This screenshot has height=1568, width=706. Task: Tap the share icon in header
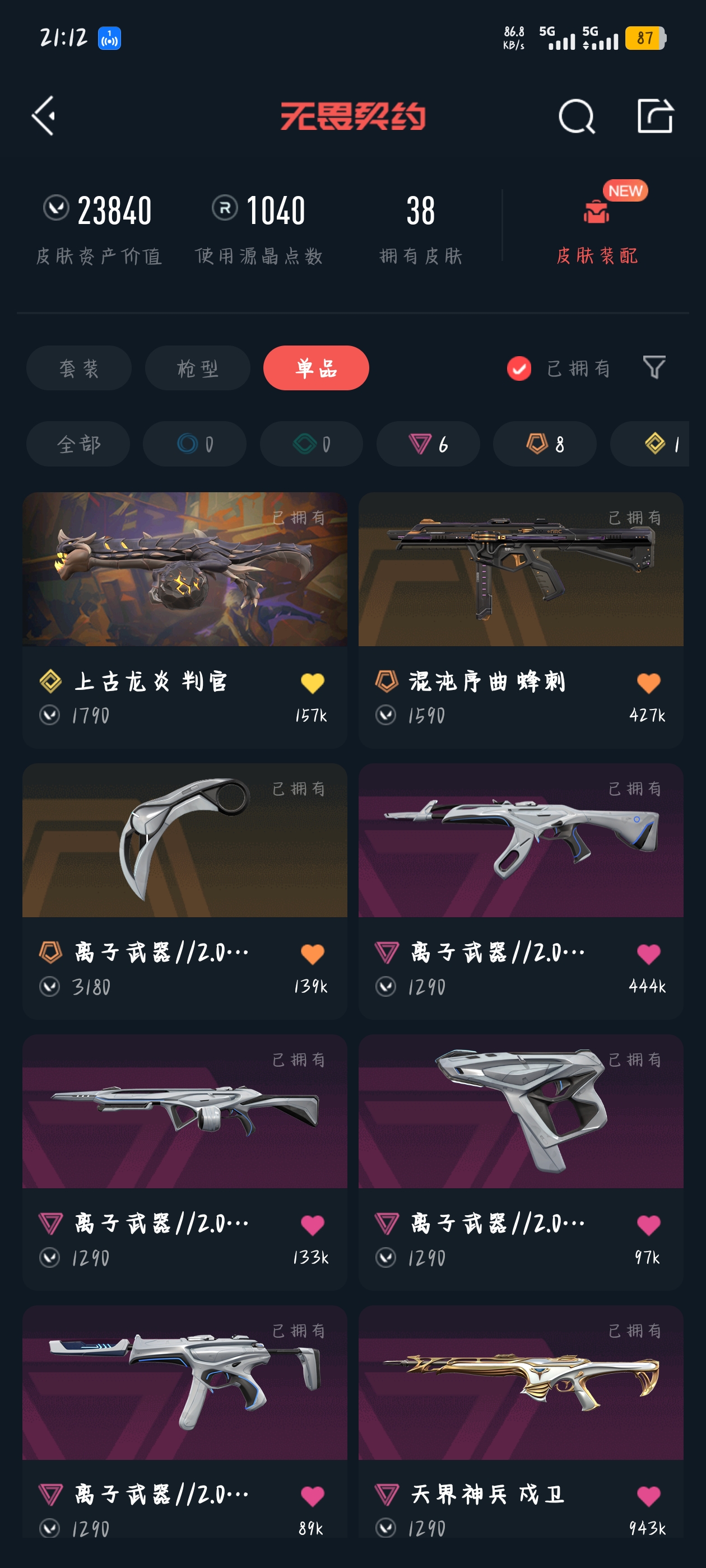(x=655, y=115)
